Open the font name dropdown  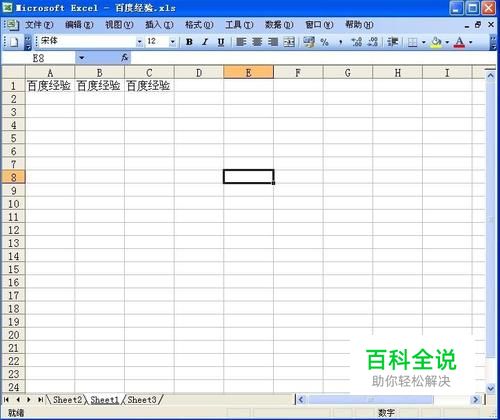tap(140, 42)
